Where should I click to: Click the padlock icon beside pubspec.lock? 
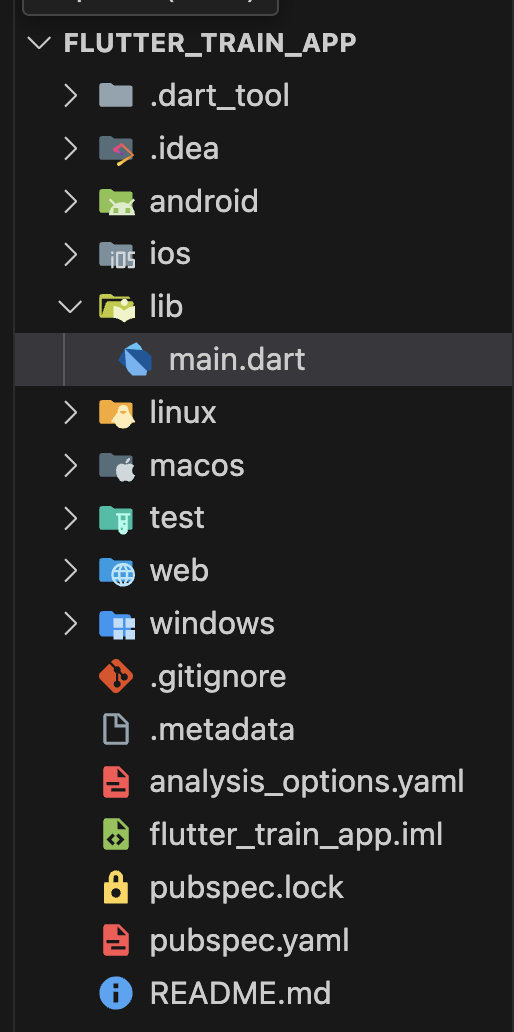coord(116,887)
